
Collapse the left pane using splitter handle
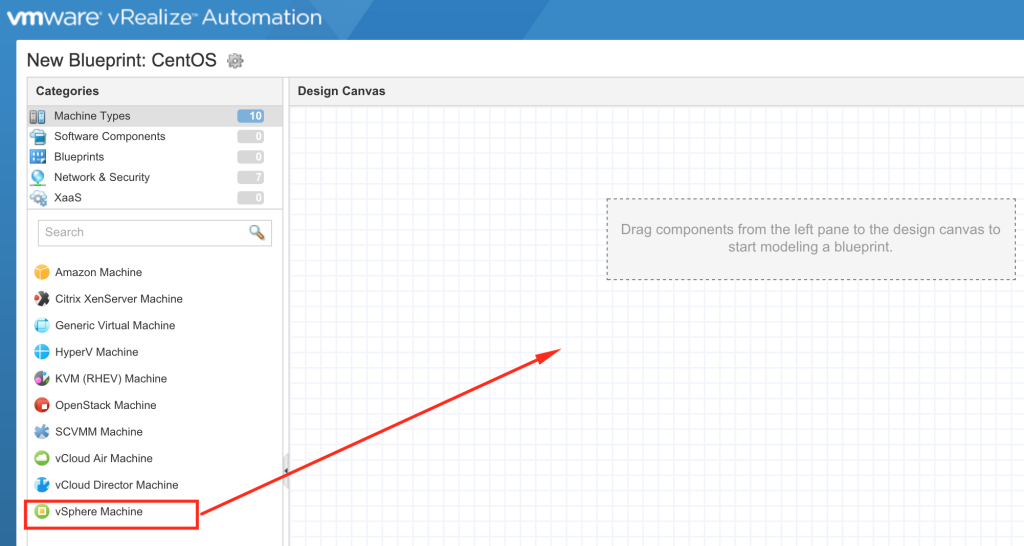[285, 470]
